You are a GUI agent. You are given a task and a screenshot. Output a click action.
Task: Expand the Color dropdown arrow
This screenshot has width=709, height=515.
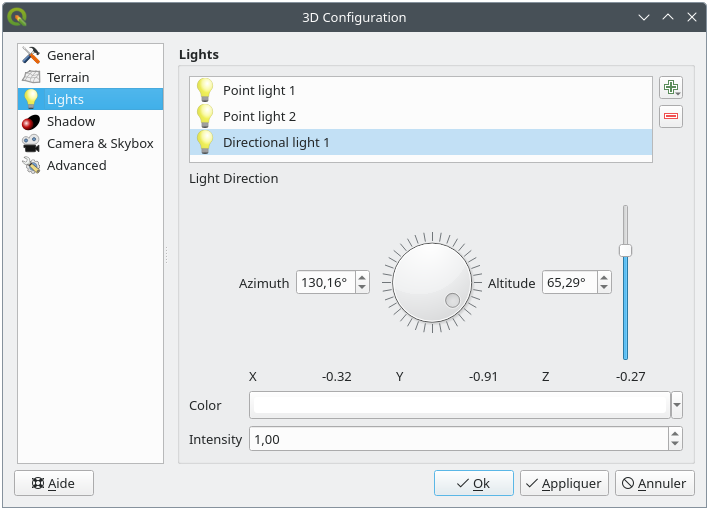pos(676,405)
